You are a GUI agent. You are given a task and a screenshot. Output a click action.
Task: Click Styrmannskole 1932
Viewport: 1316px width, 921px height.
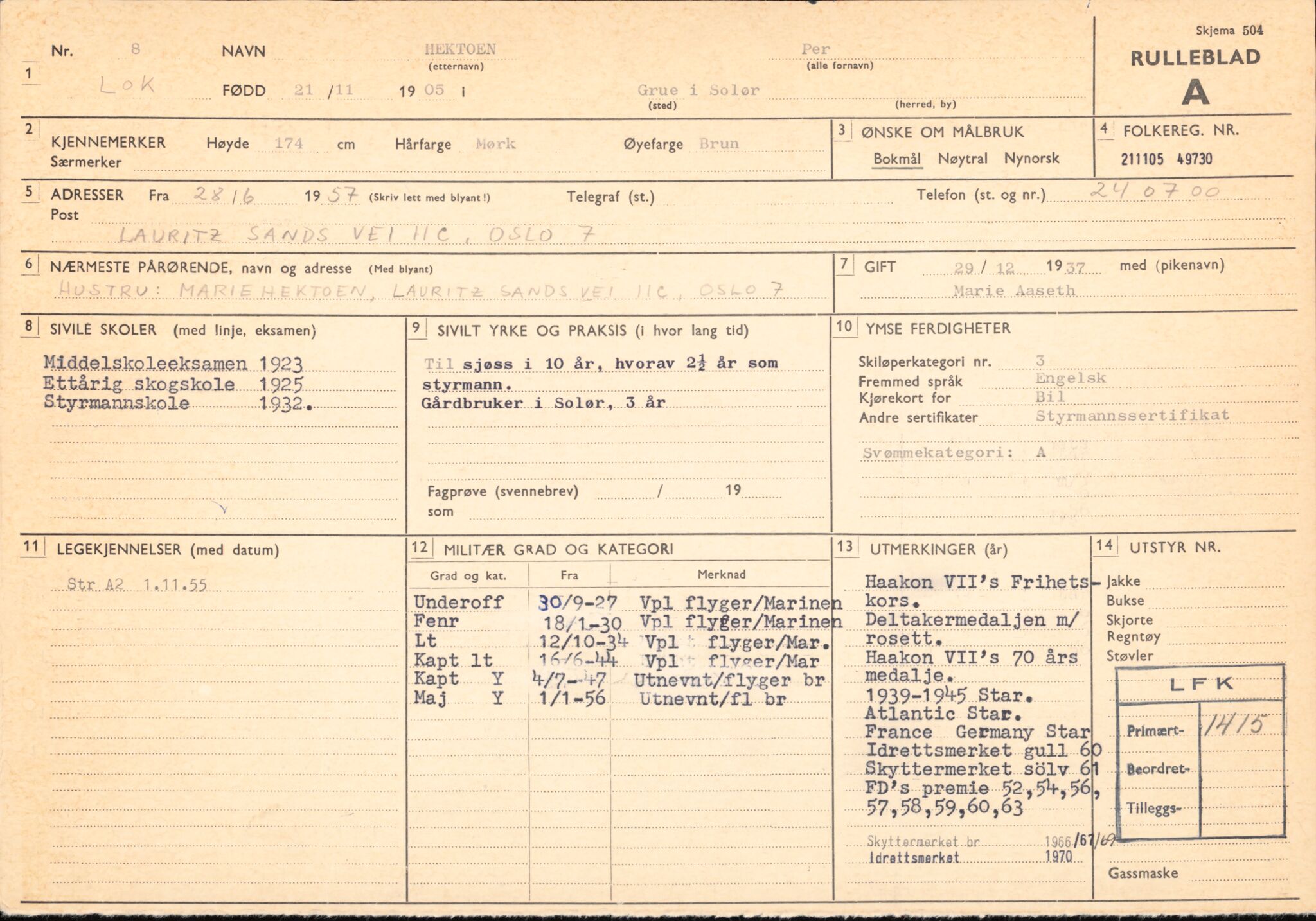click(x=178, y=404)
